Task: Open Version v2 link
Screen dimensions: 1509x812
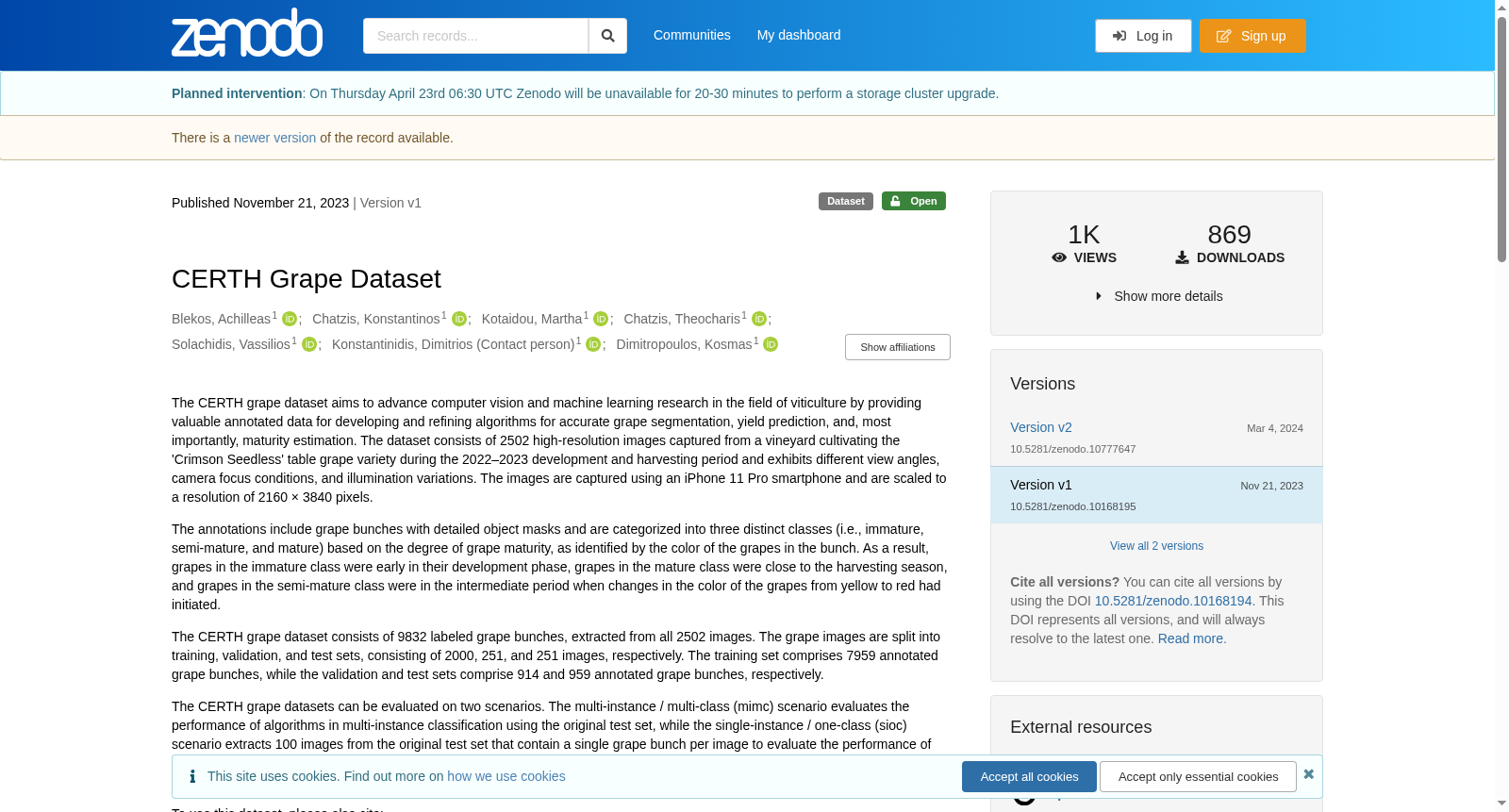Action: point(1041,427)
